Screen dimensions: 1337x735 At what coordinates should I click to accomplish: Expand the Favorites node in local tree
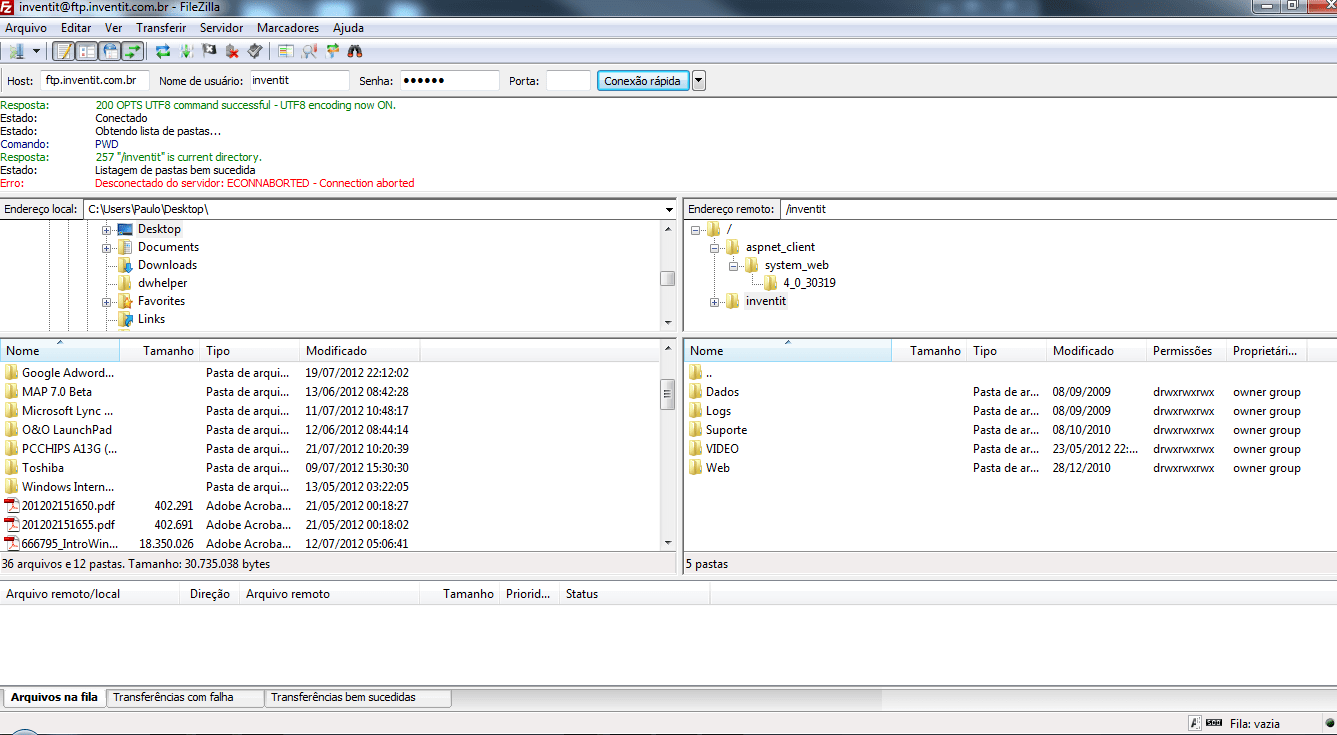pos(107,301)
